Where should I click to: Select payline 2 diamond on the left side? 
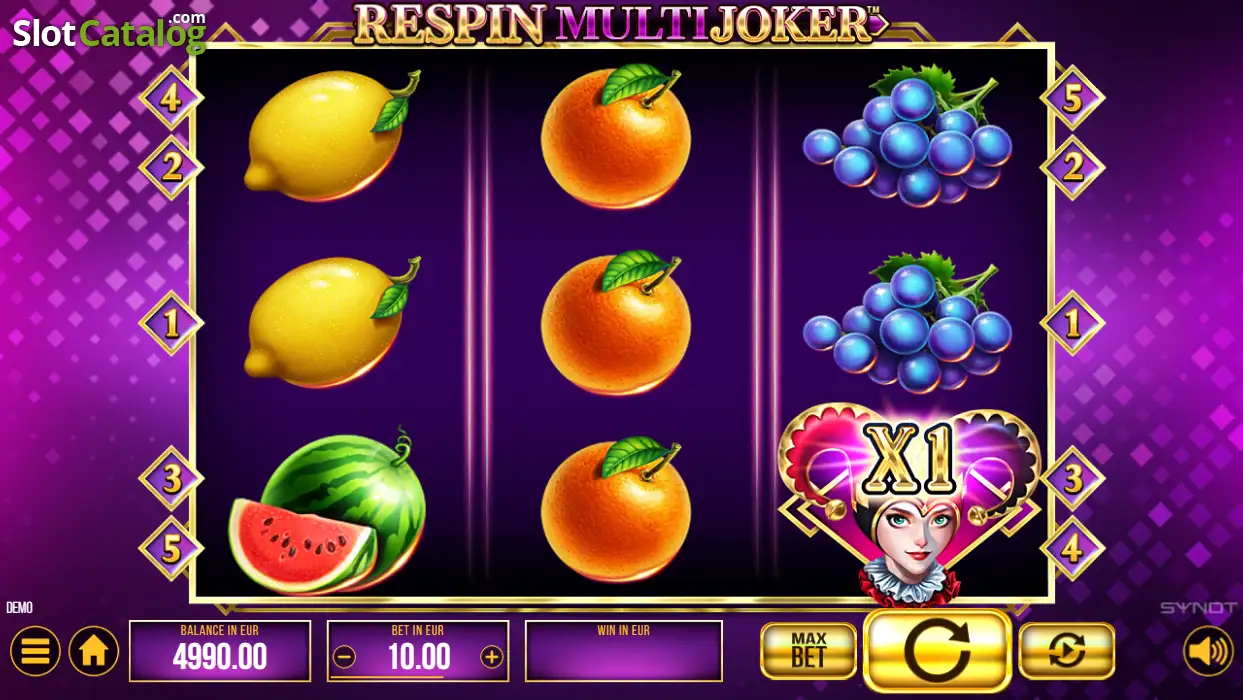[171, 167]
